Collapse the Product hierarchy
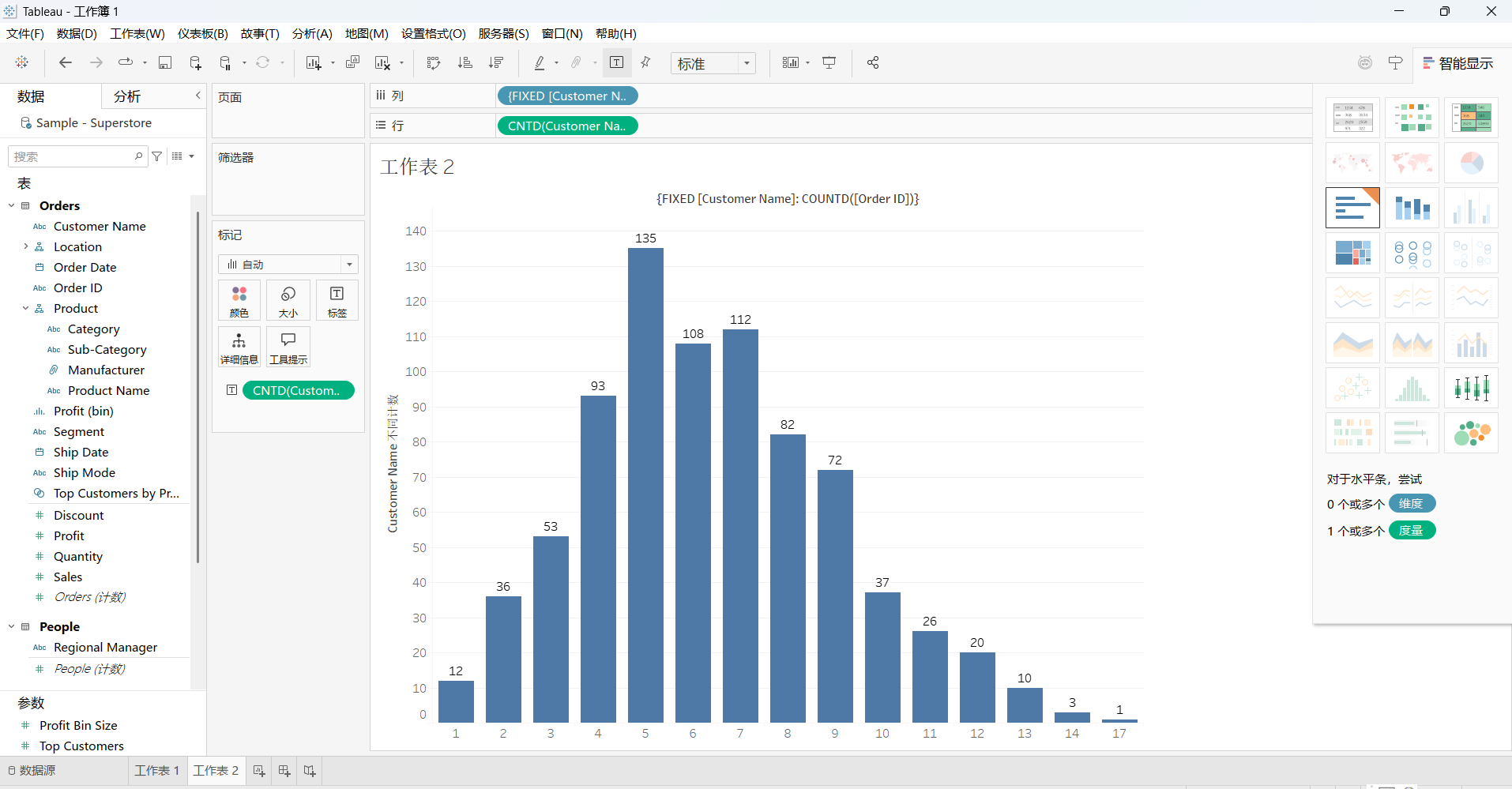The height and width of the screenshot is (789, 1512). click(x=26, y=308)
